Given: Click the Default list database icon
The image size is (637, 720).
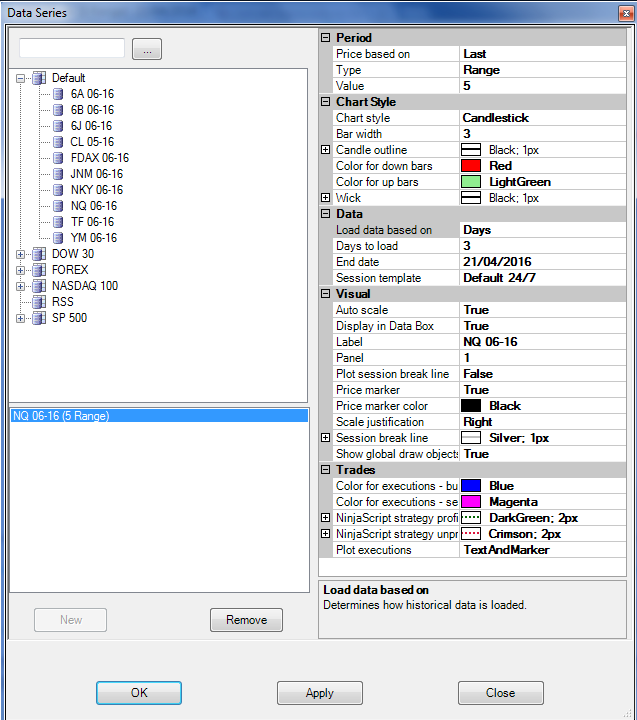Looking at the screenshot, I should point(39,78).
